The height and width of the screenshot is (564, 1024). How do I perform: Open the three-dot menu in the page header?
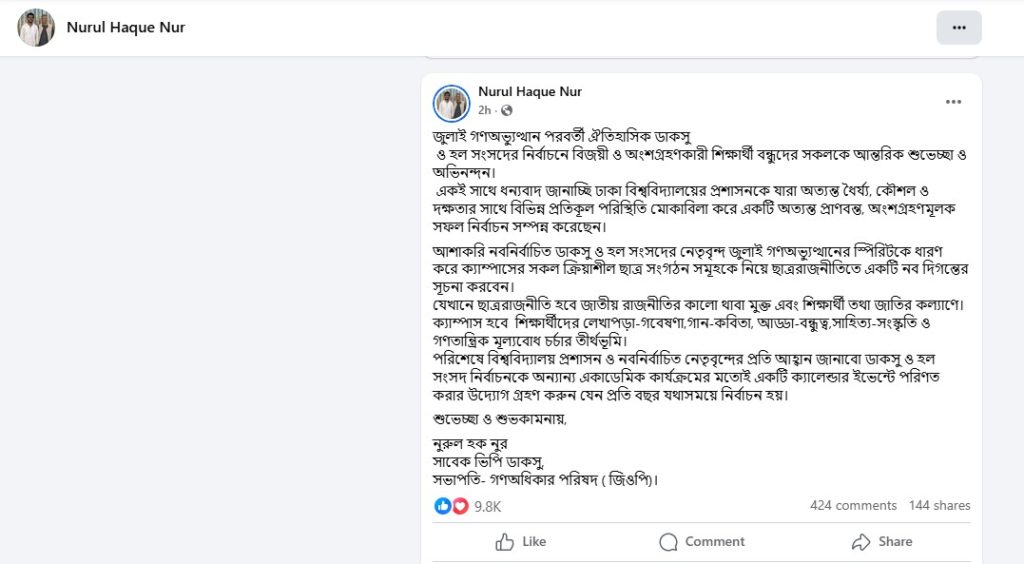[x=959, y=28]
